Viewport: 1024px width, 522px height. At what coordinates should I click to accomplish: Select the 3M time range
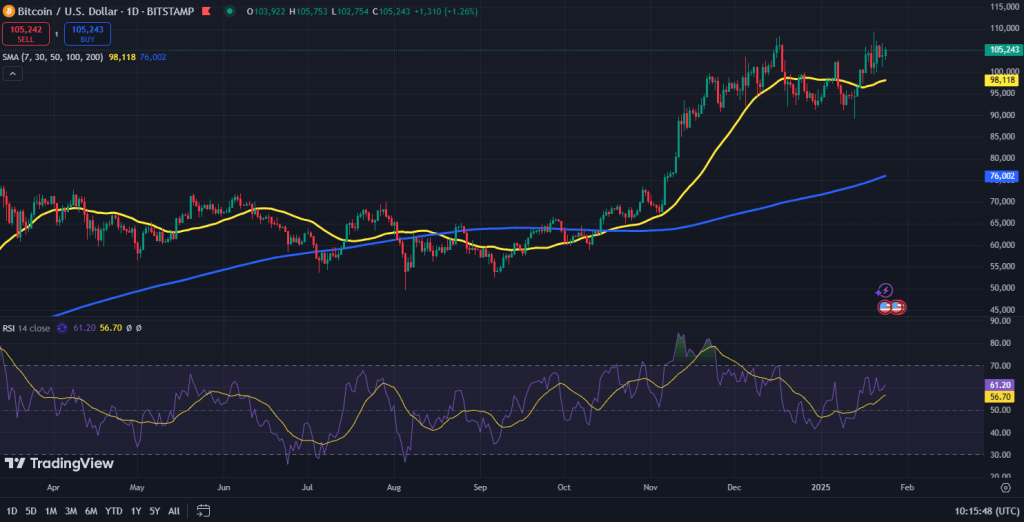pos(71,511)
